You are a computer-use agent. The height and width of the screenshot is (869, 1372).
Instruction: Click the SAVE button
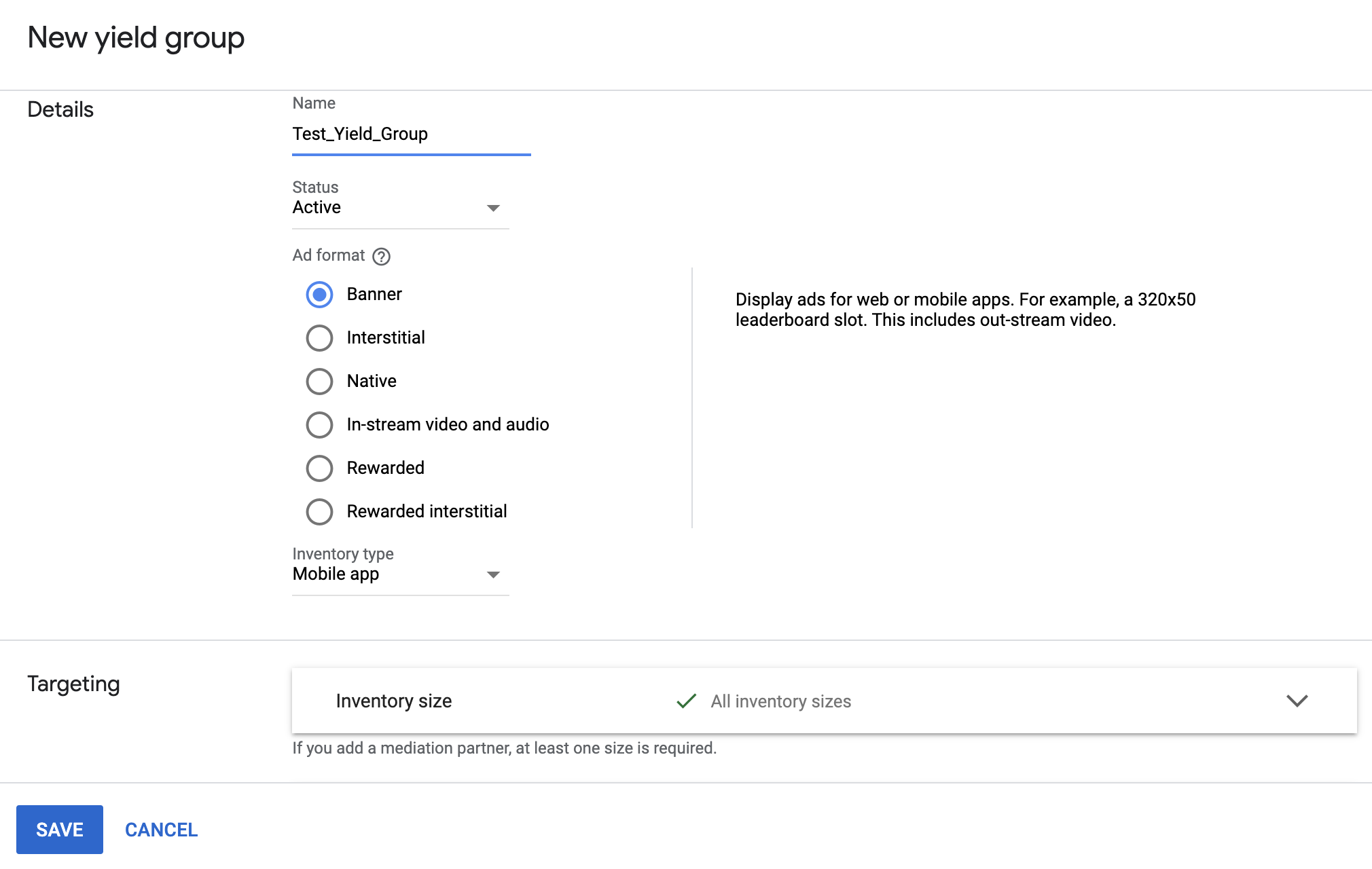(x=59, y=829)
